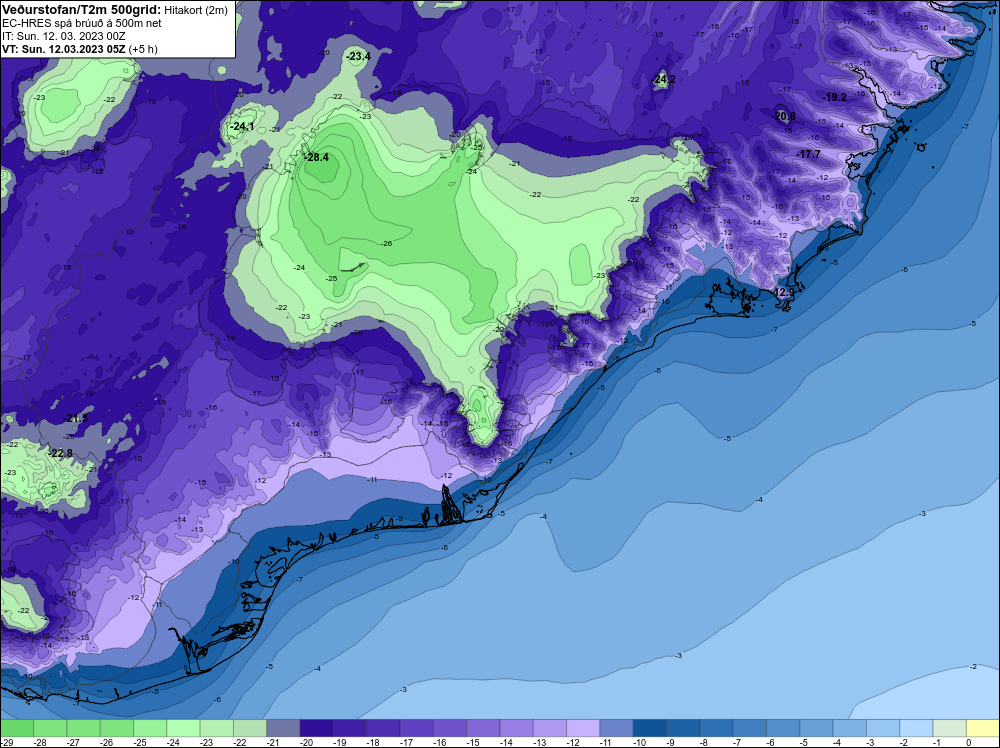Click the pale yellow 0 legend swatch

[982, 728]
